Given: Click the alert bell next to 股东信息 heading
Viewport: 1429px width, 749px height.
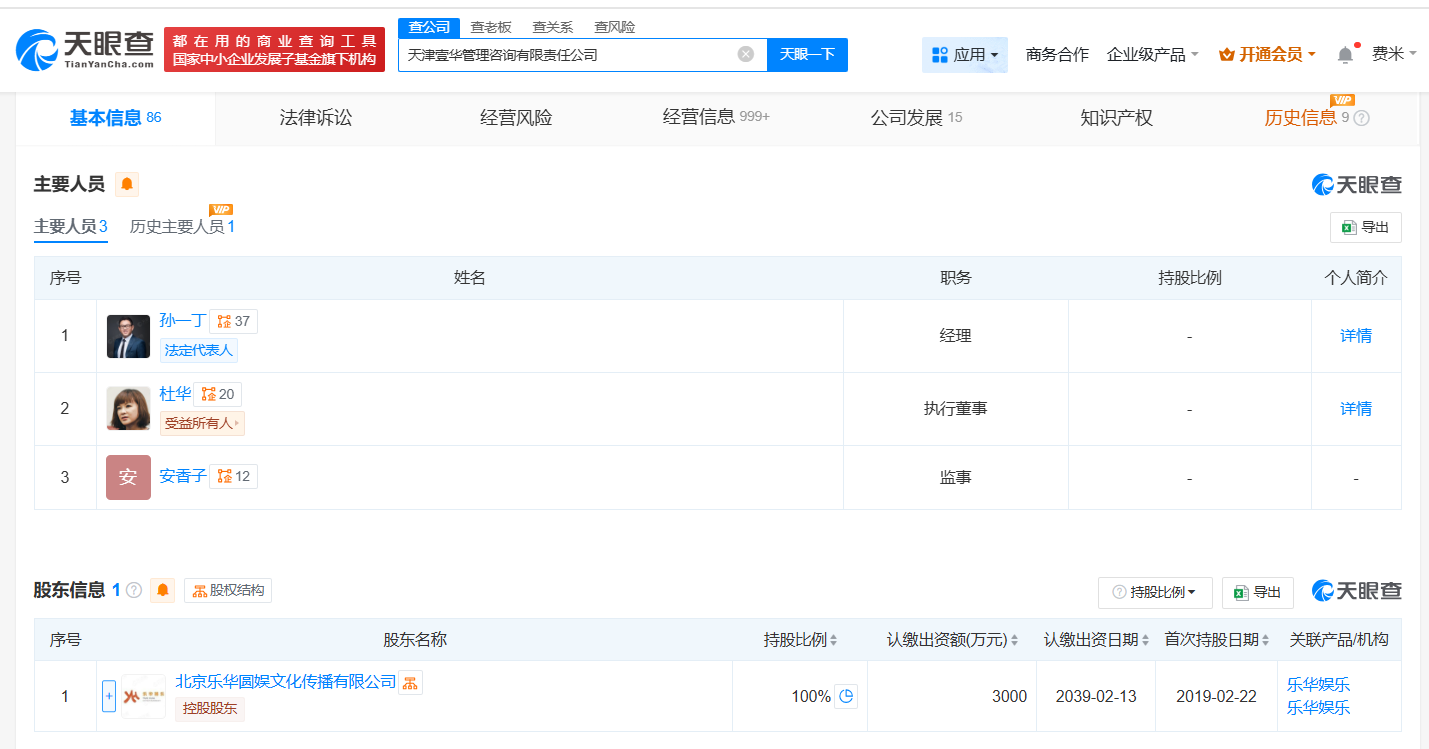Looking at the screenshot, I should [x=163, y=591].
